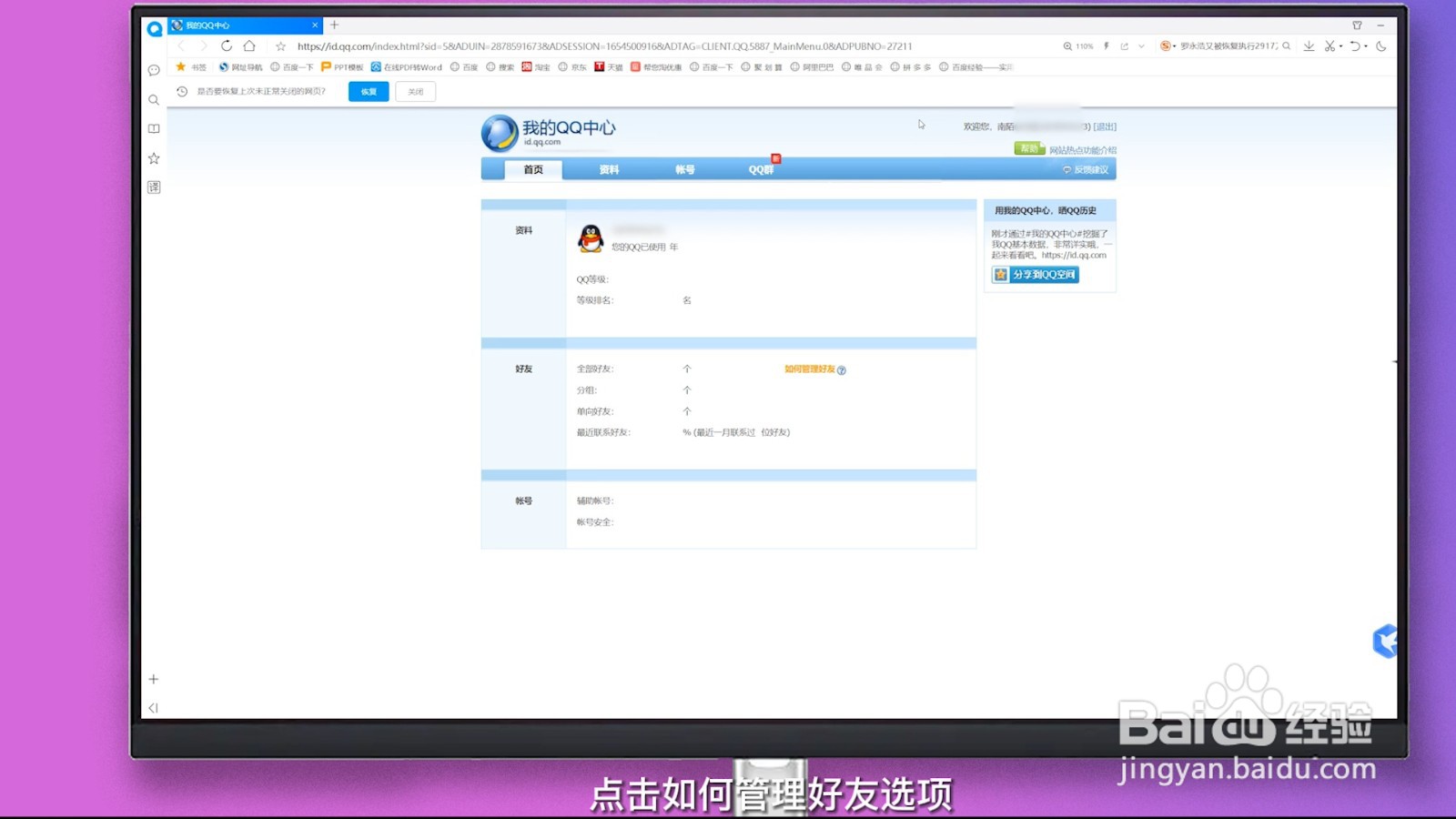Open the search engine dropdown in Sogou box
1456x819 pixels.
[x=1174, y=45]
